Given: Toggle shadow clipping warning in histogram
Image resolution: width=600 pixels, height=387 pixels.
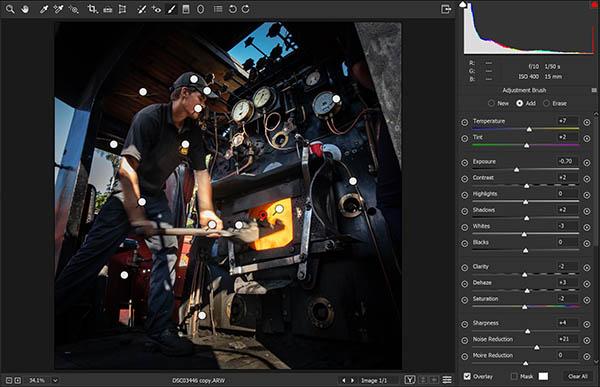Looking at the screenshot, I should tap(463, 4).
